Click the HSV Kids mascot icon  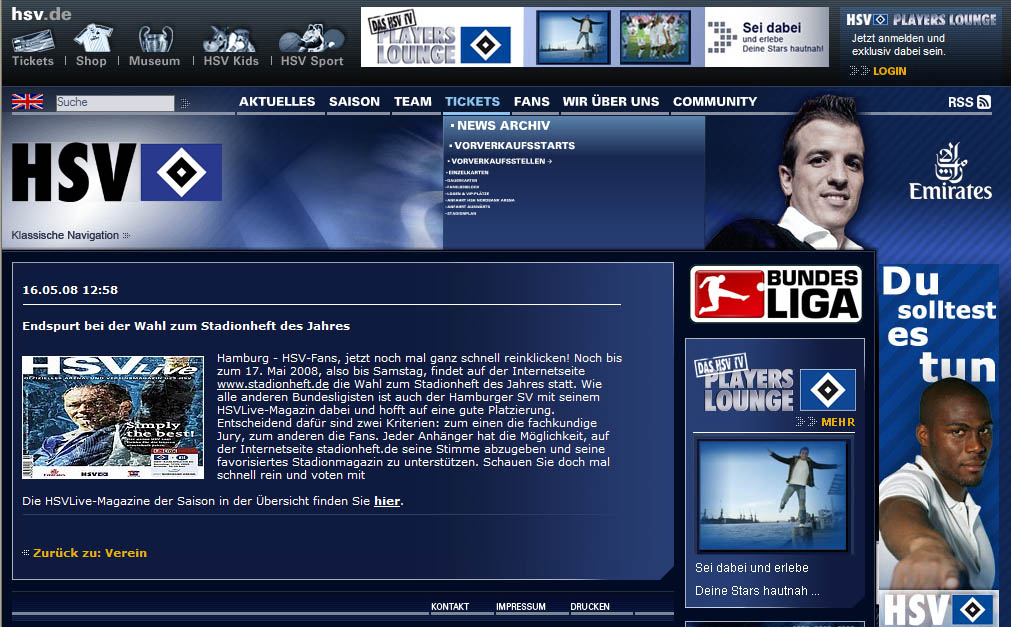point(230,40)
